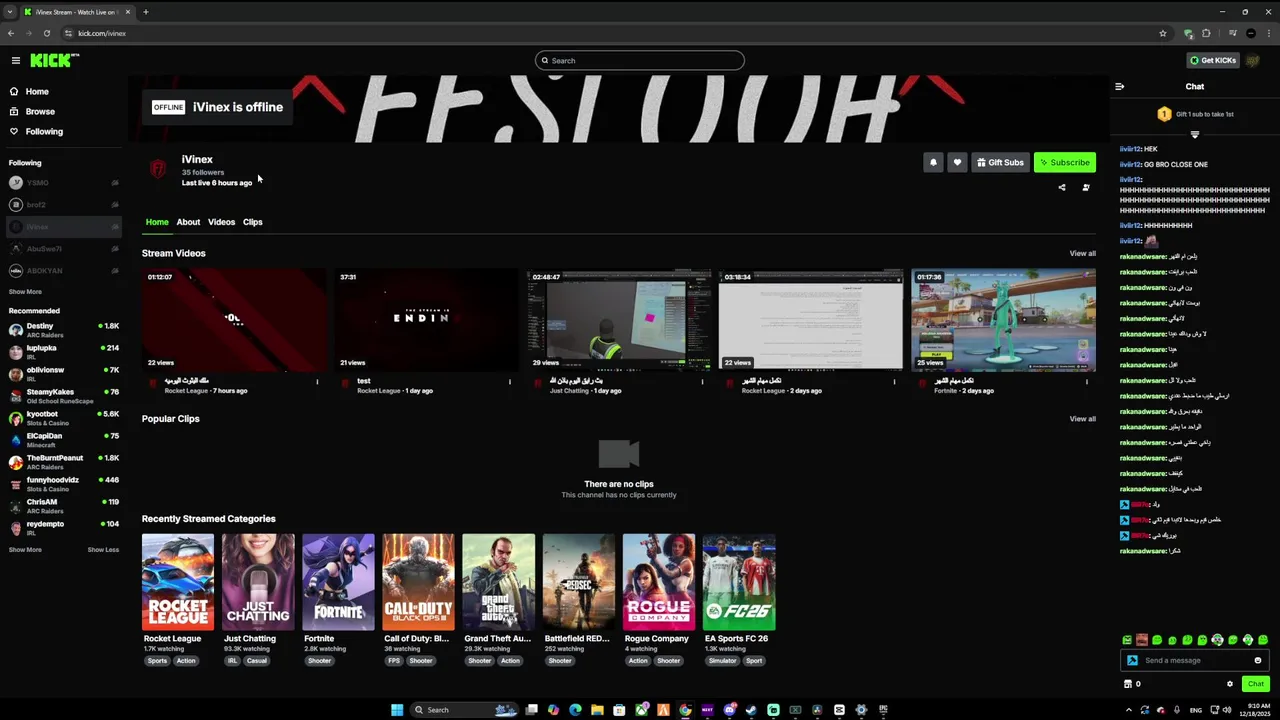This screenshot has height=720, width=1280.
Task: Click the Subscribe button
Action: [1065, 162]
